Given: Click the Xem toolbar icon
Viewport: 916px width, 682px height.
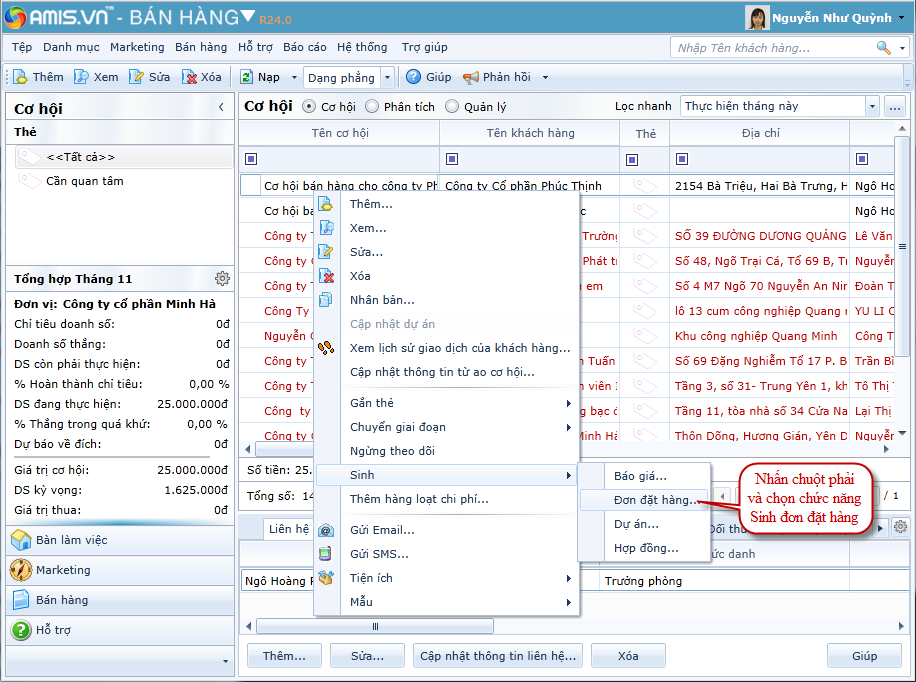Looking at the screenshot, I should (82, 77).
